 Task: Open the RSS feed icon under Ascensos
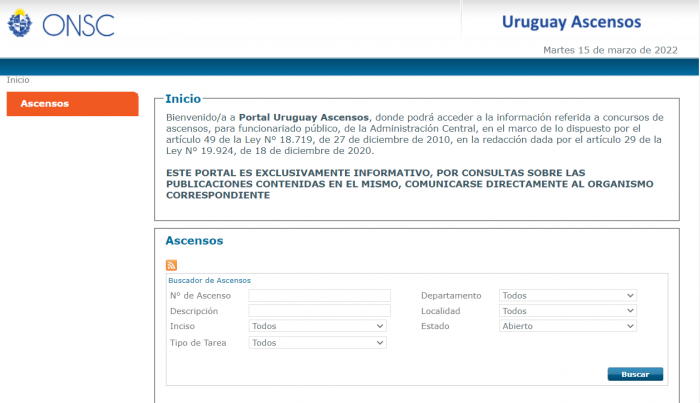click(171, 265)
